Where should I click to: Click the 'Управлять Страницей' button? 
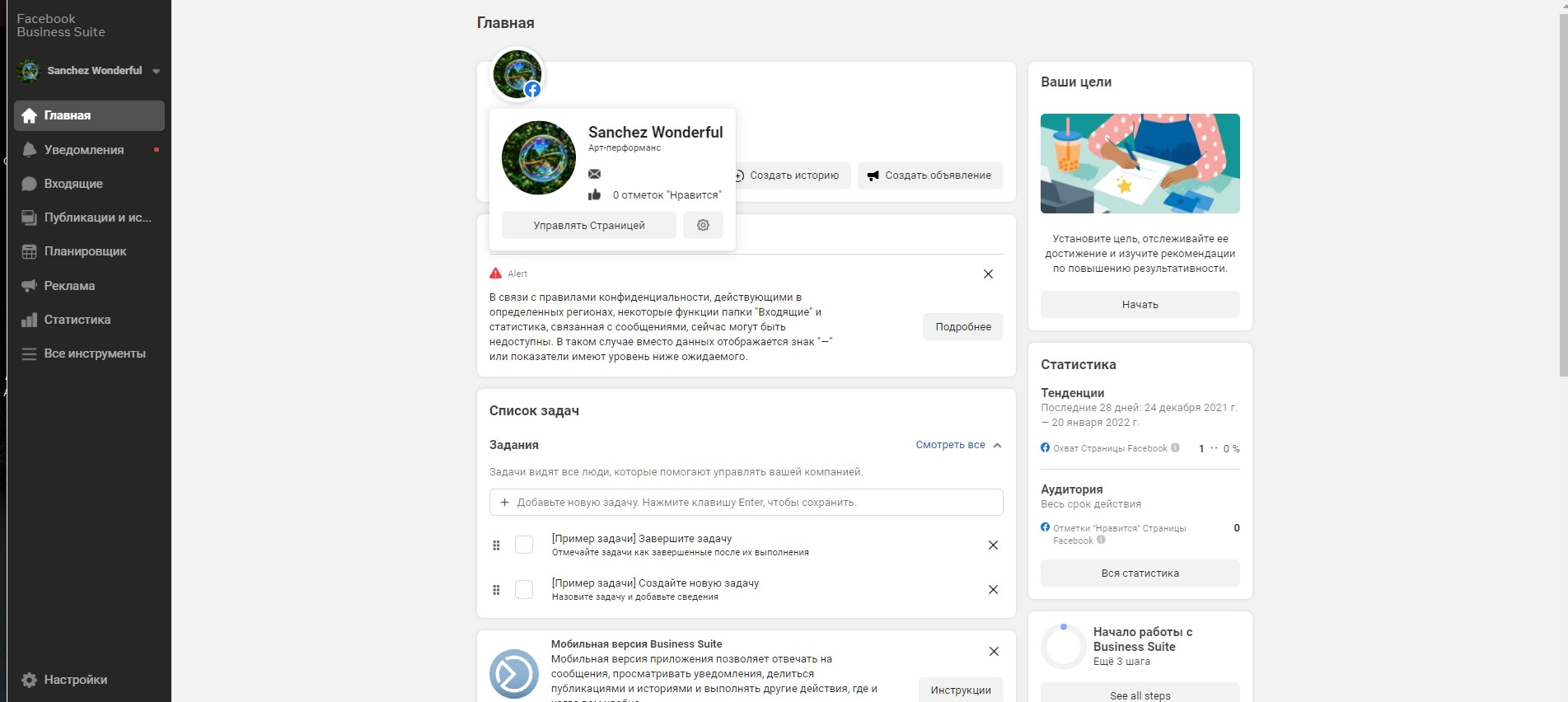click(x=589, y=225)
